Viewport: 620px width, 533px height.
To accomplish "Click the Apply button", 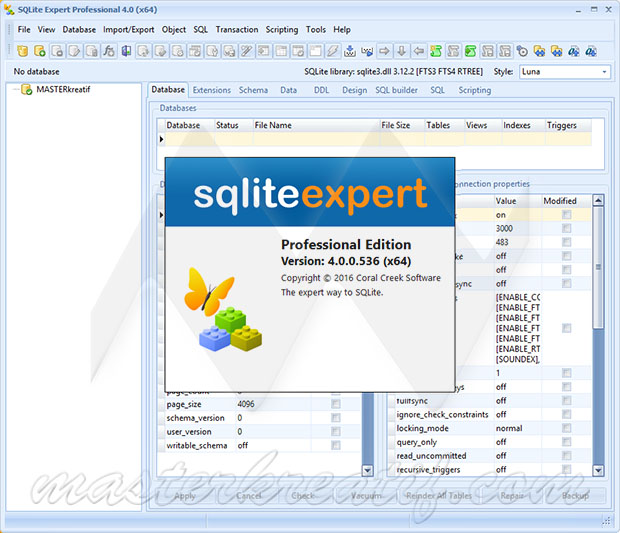I will 185,496.
